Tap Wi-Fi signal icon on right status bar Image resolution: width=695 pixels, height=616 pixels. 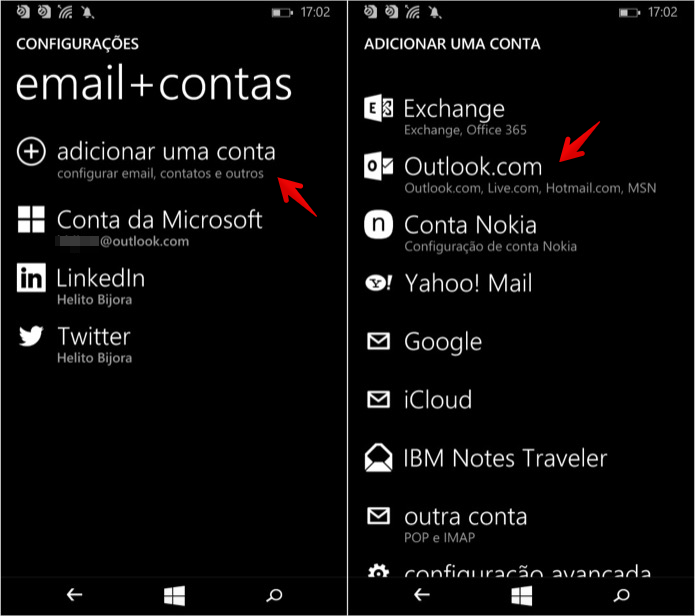pyautogui.click(x=413, y=12)
